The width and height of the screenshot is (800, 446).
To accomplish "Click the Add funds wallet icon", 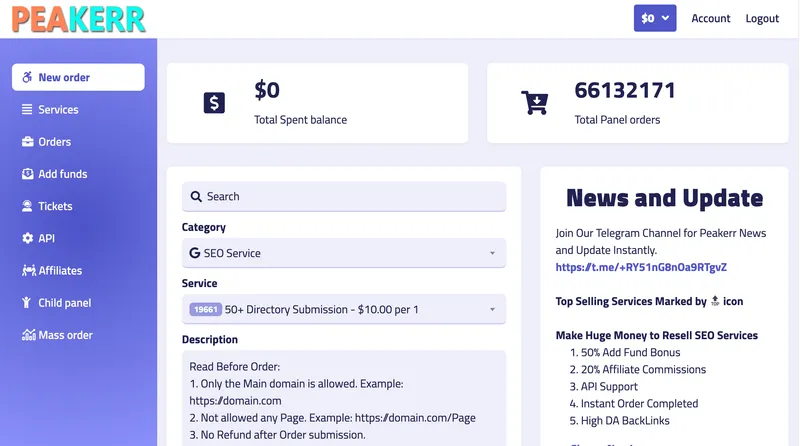I will (28, 174).
